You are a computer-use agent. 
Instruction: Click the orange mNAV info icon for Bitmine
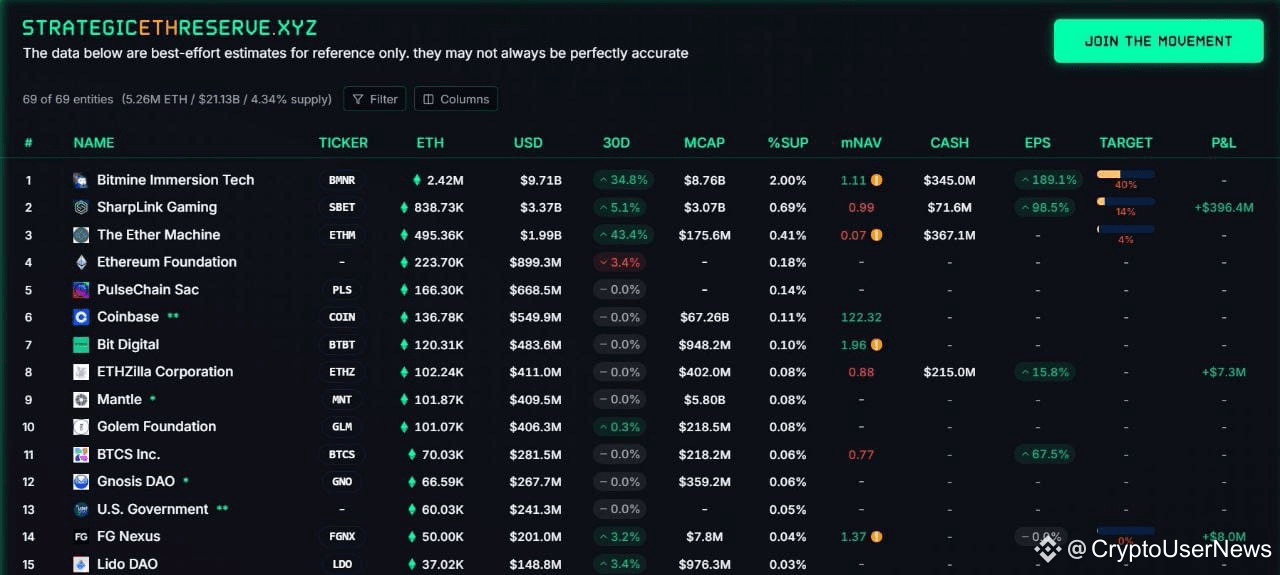click(x=876, y=180)
